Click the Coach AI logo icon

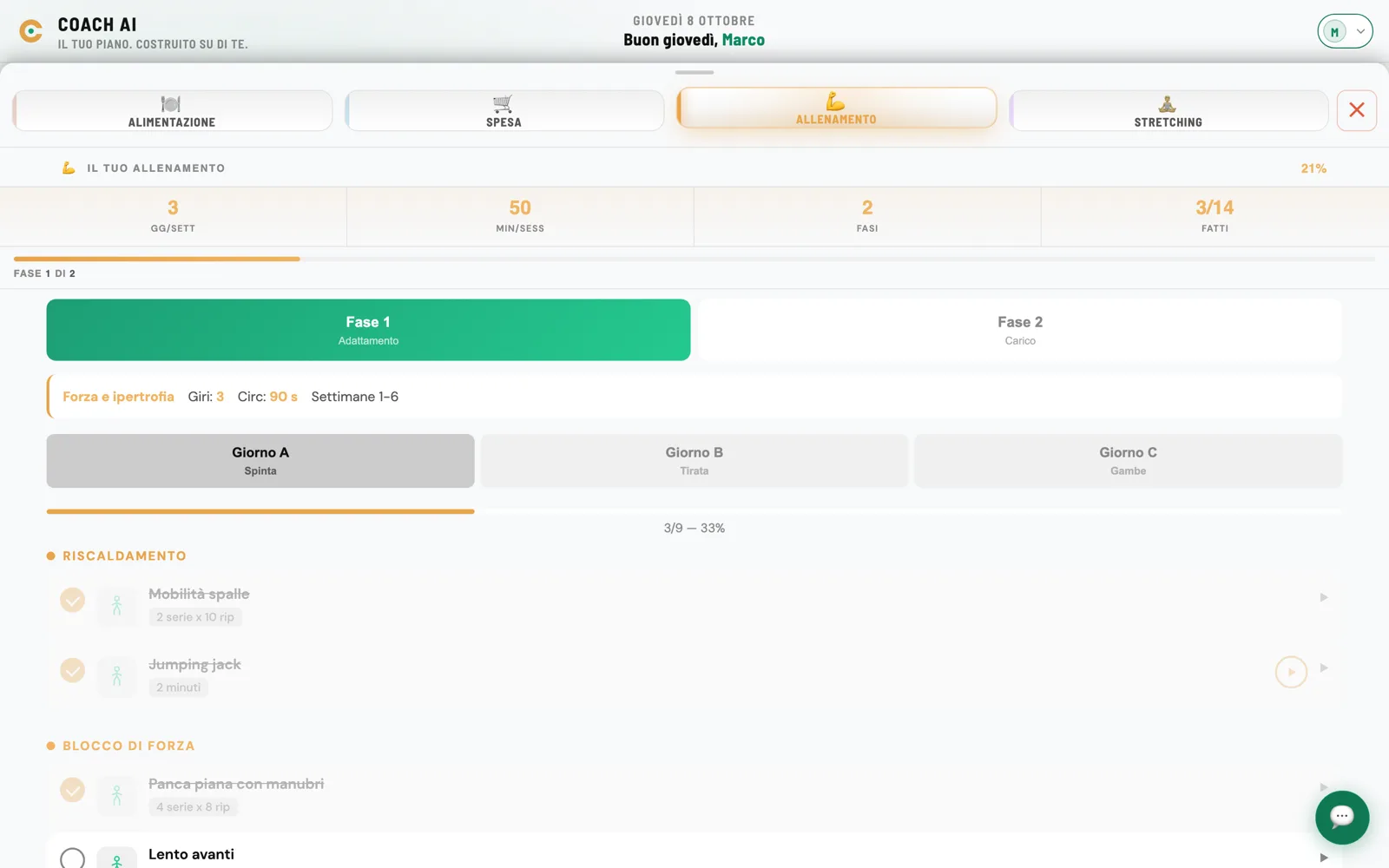click(x=31, y=32)
